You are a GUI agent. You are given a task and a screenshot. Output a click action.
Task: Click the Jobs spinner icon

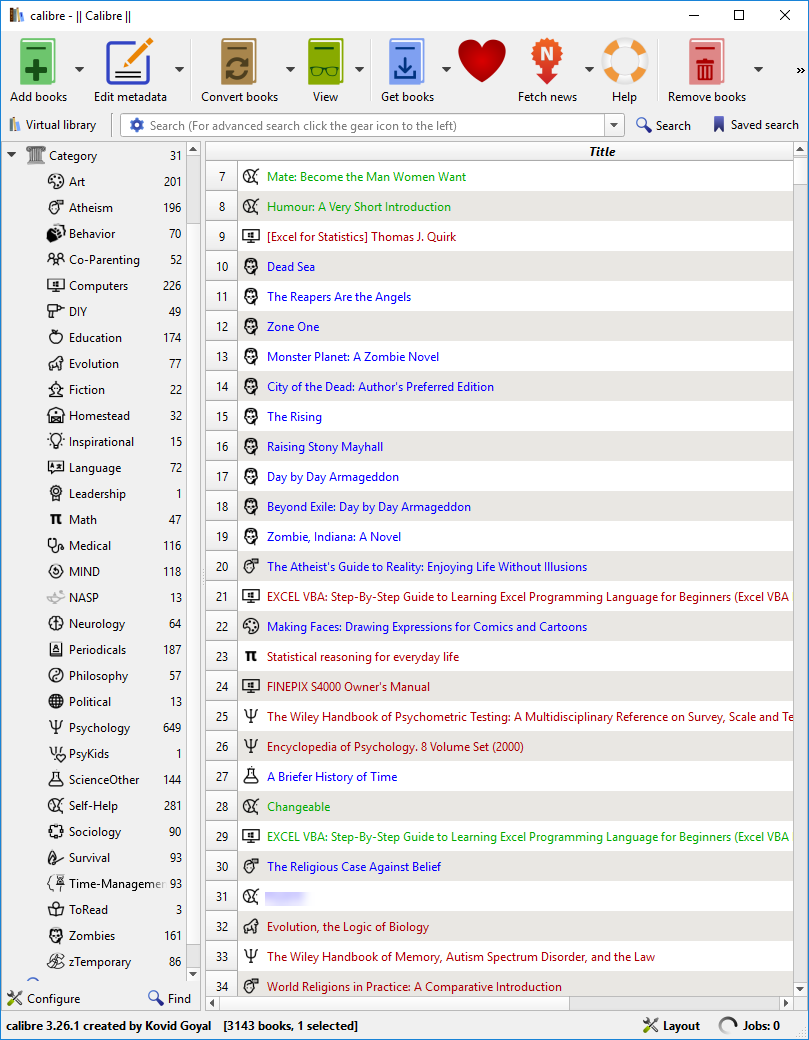pos(728,1025)
